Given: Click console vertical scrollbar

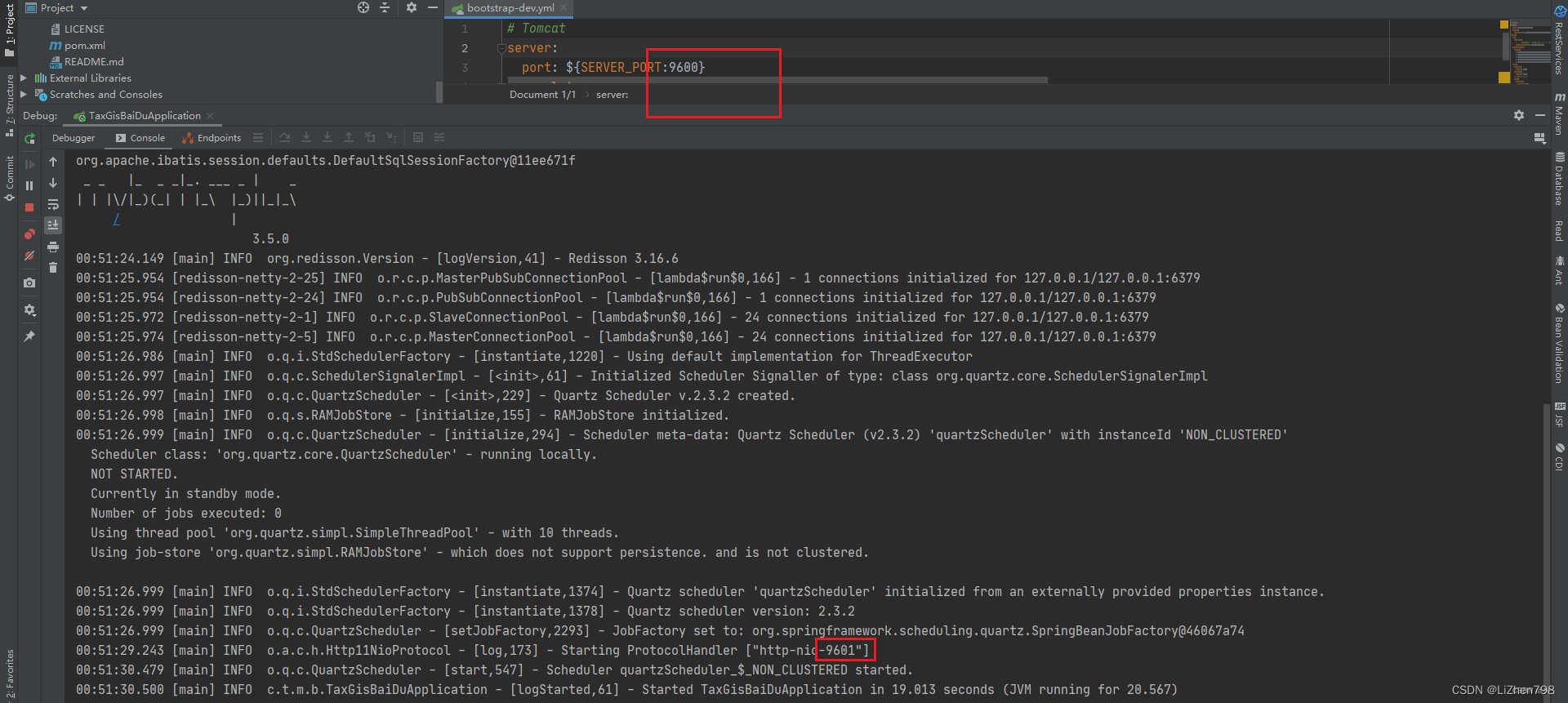Looking at the screenshot, I should (x=1546, y=551).
